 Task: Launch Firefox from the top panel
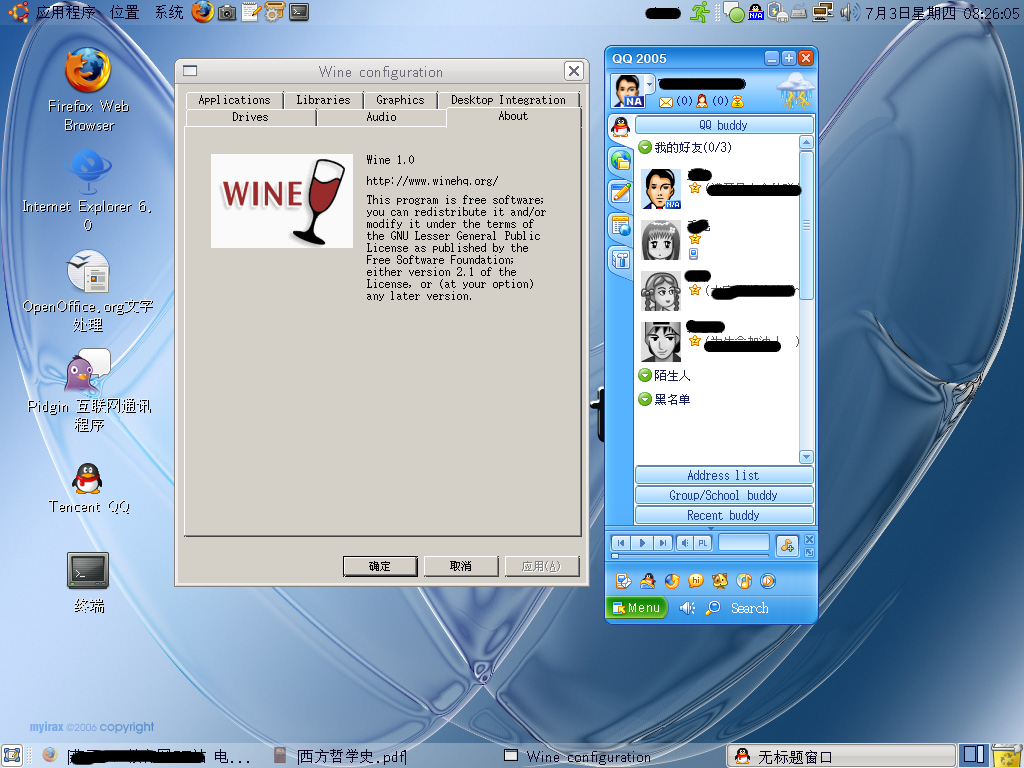[x=202, y=12]
